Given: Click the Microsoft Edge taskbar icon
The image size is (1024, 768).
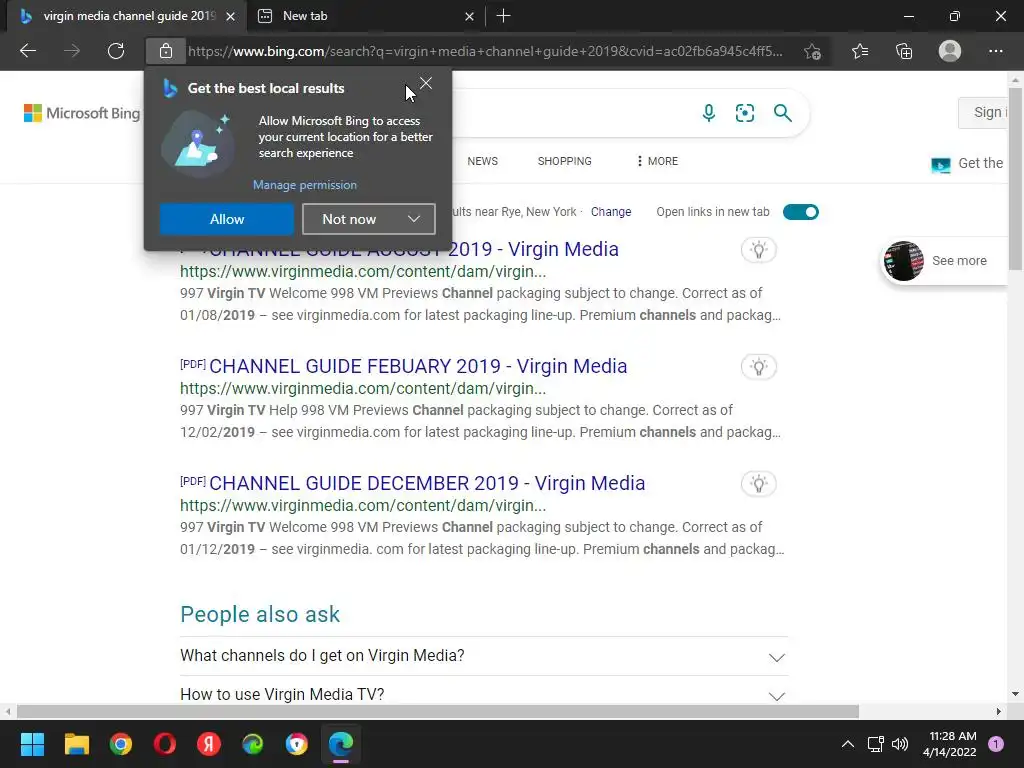Looking at the screenshot, I should [341, 744].
